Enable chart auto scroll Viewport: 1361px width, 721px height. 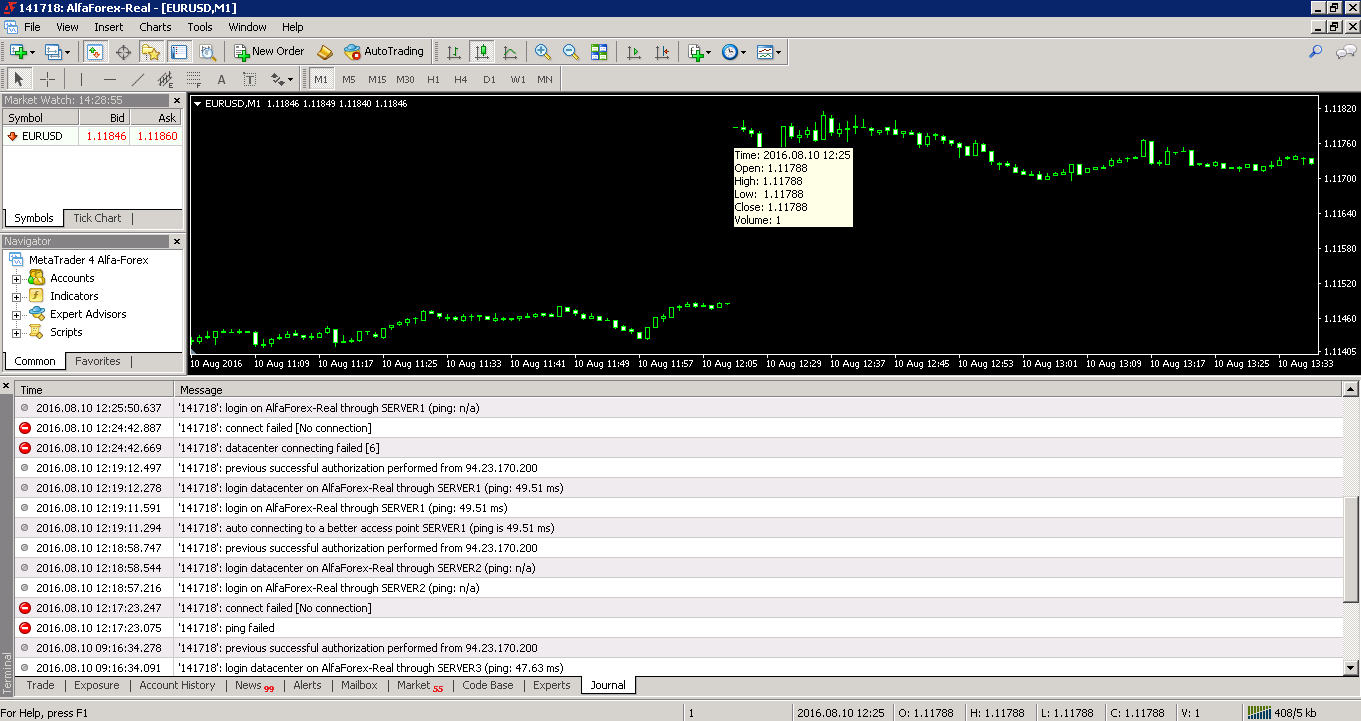coord(634,52)
